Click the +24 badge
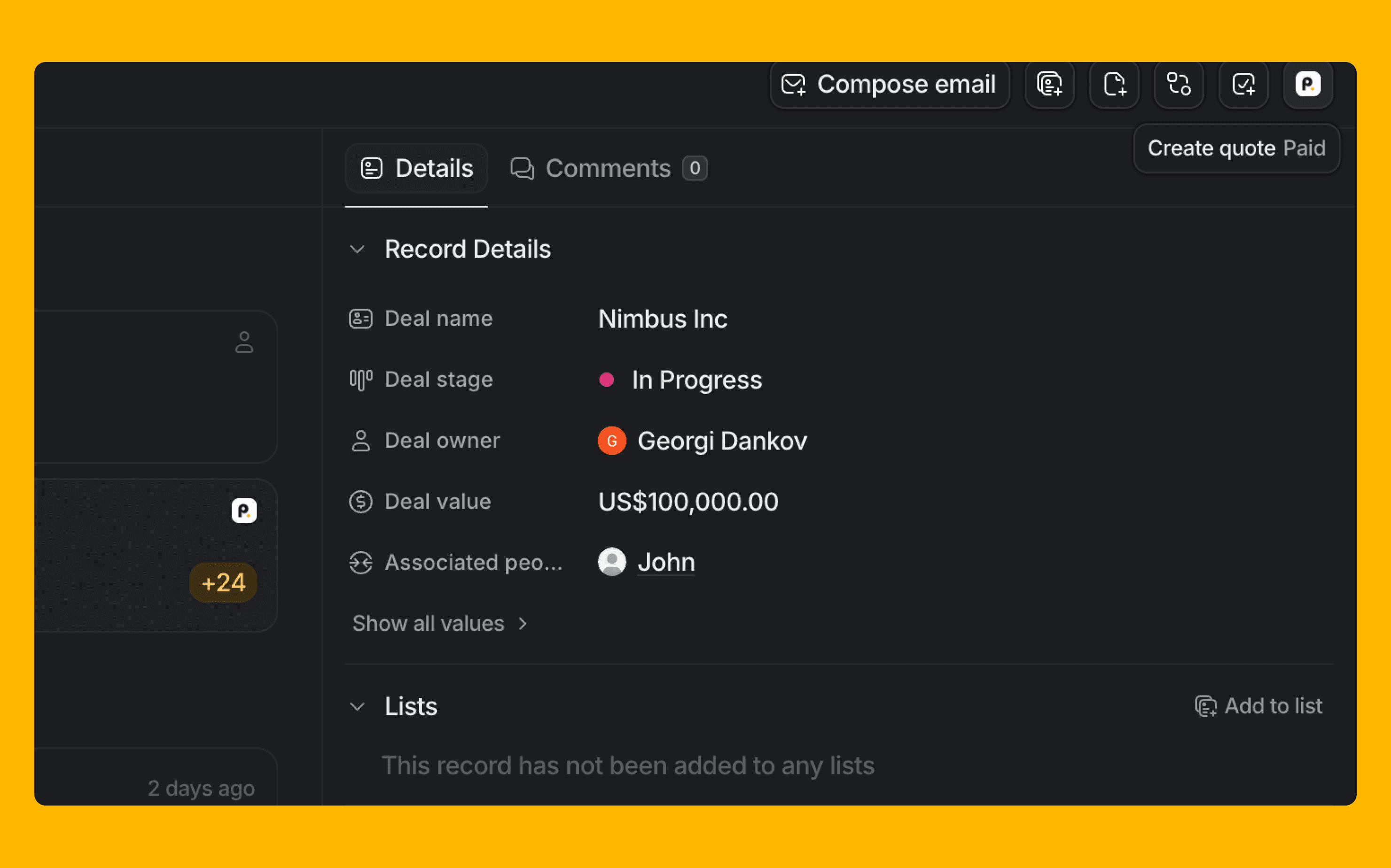The image size is (1391, 868). (x=223, y=583)
